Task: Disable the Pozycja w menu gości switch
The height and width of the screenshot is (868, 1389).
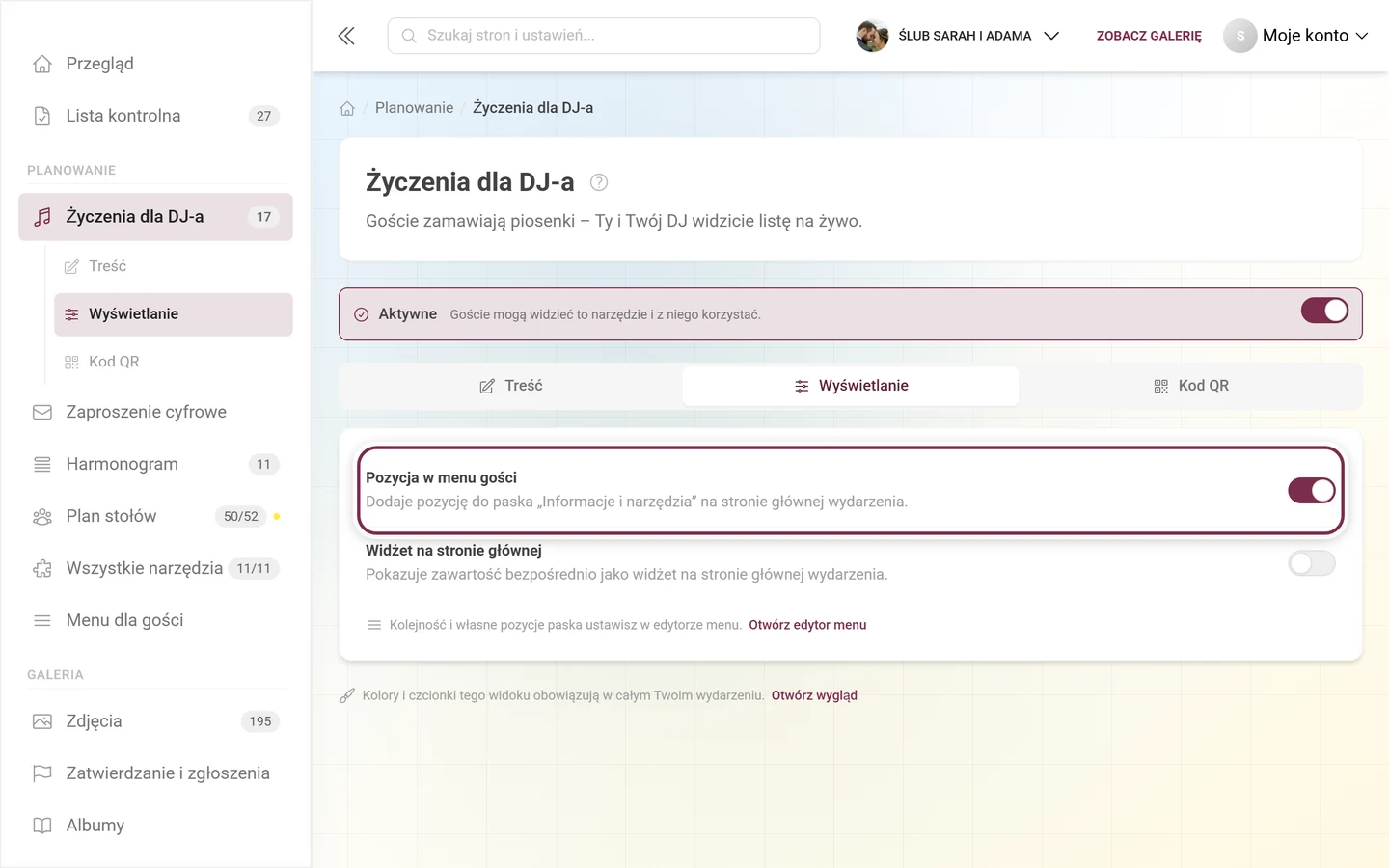Action: coord(1312,490)
